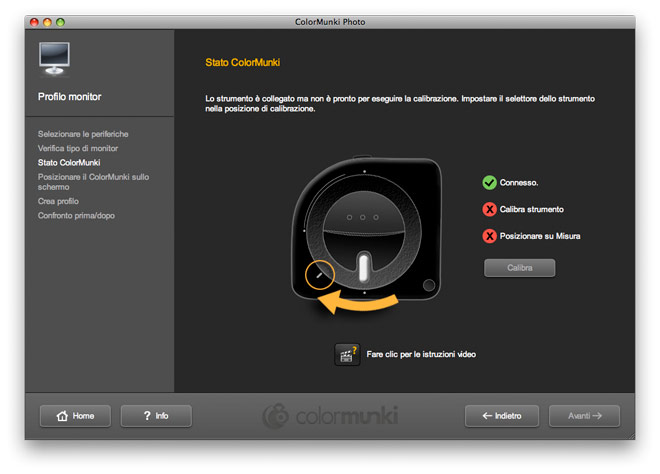This screenshot has height=474, width=660.
Task: Open the video instructions clapperboard icon
Action: point(347,354)
